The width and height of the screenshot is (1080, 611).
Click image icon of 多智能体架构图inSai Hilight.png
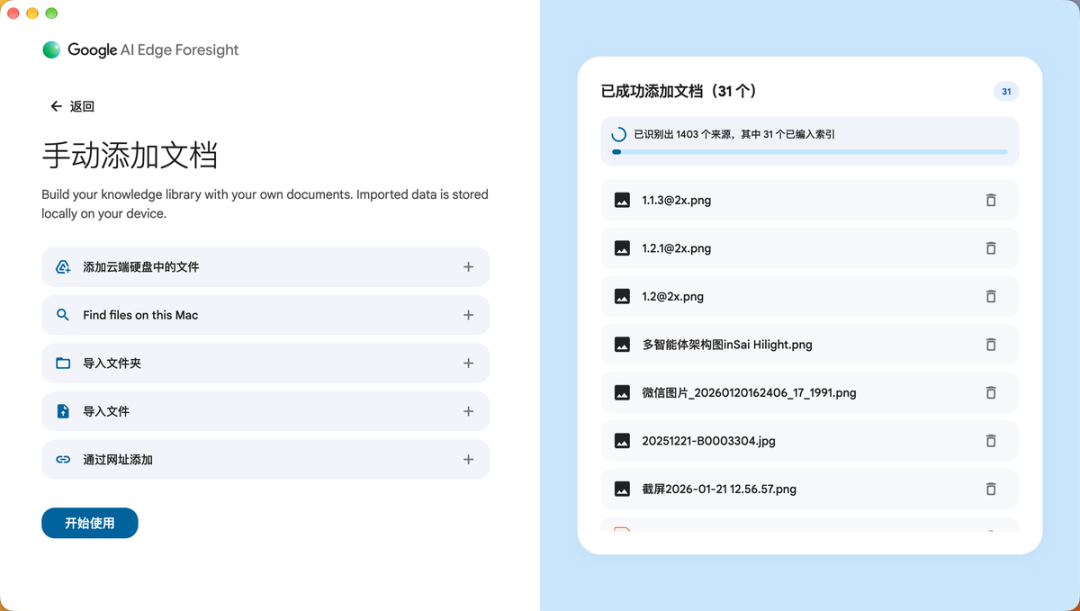click(x=622, y=345)
